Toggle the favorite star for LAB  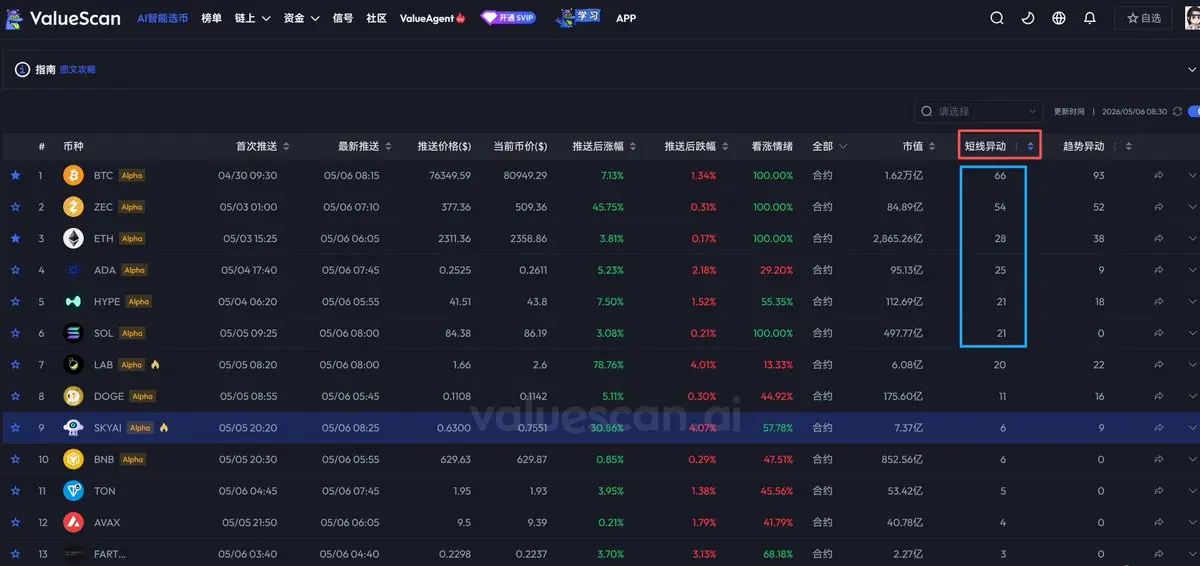click(15, 365)
